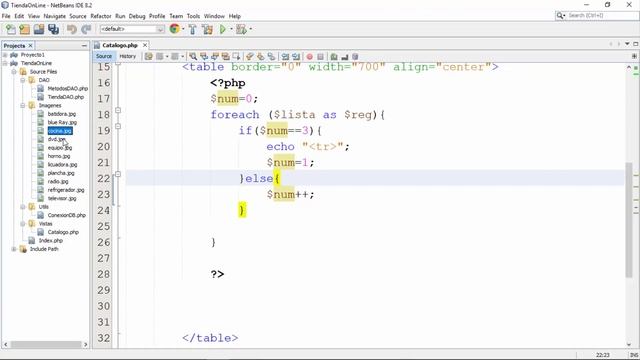Click Next Bookmark icon

click(260, 56)
